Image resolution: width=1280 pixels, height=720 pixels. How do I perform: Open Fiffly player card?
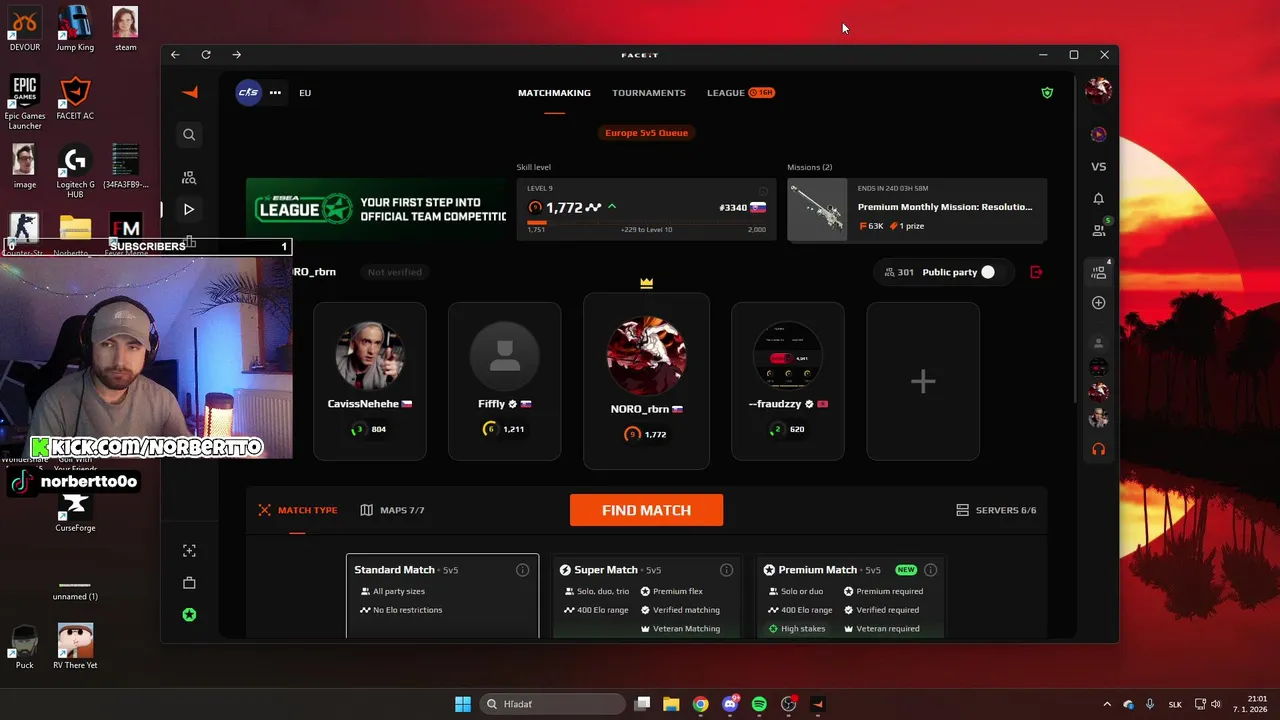pos(505,381)
